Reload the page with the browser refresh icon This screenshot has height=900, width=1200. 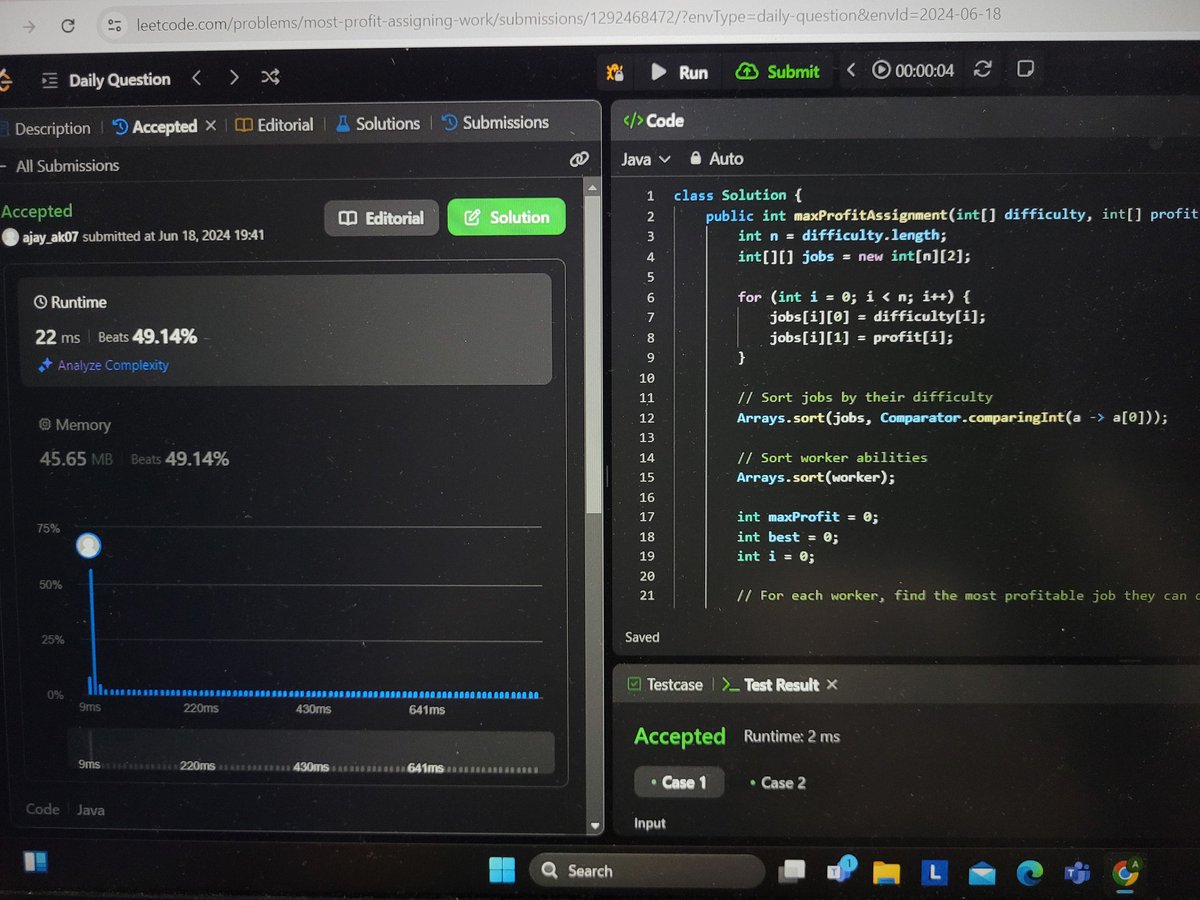67,25
